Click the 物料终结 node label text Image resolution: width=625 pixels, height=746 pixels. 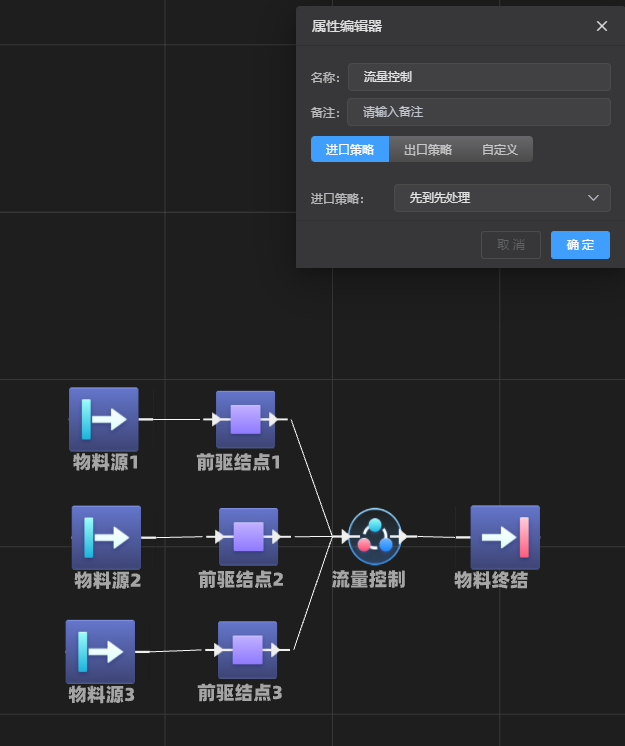click(491, 580)
